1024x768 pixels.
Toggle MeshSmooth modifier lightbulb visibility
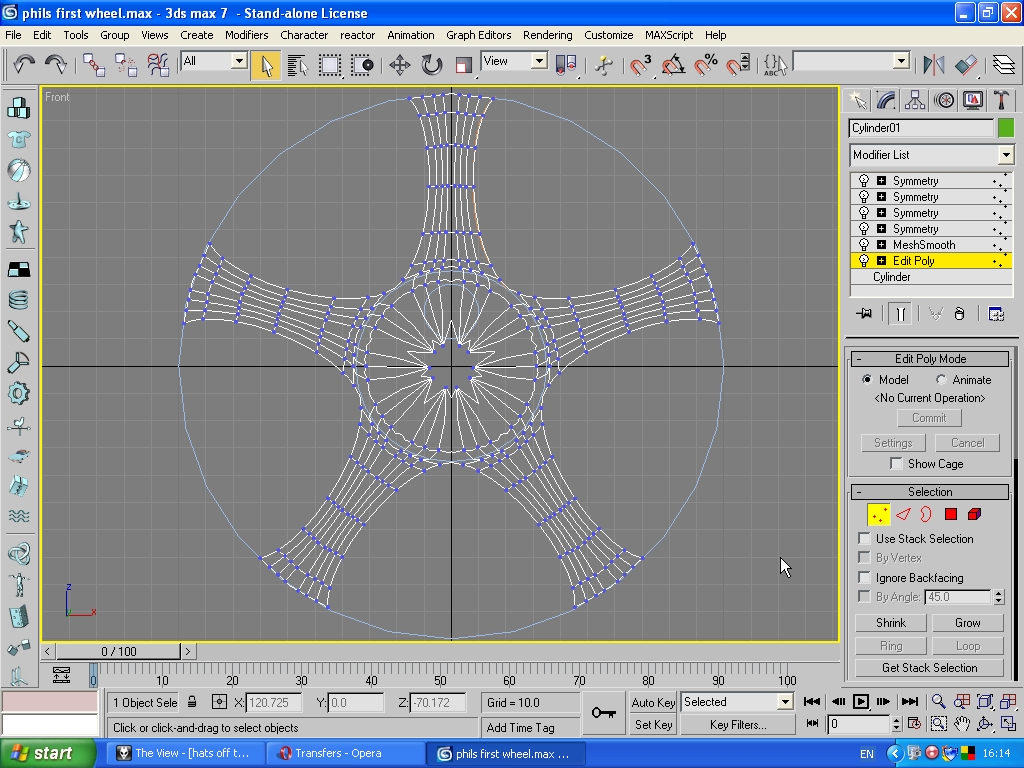click(x=864, y=245)
